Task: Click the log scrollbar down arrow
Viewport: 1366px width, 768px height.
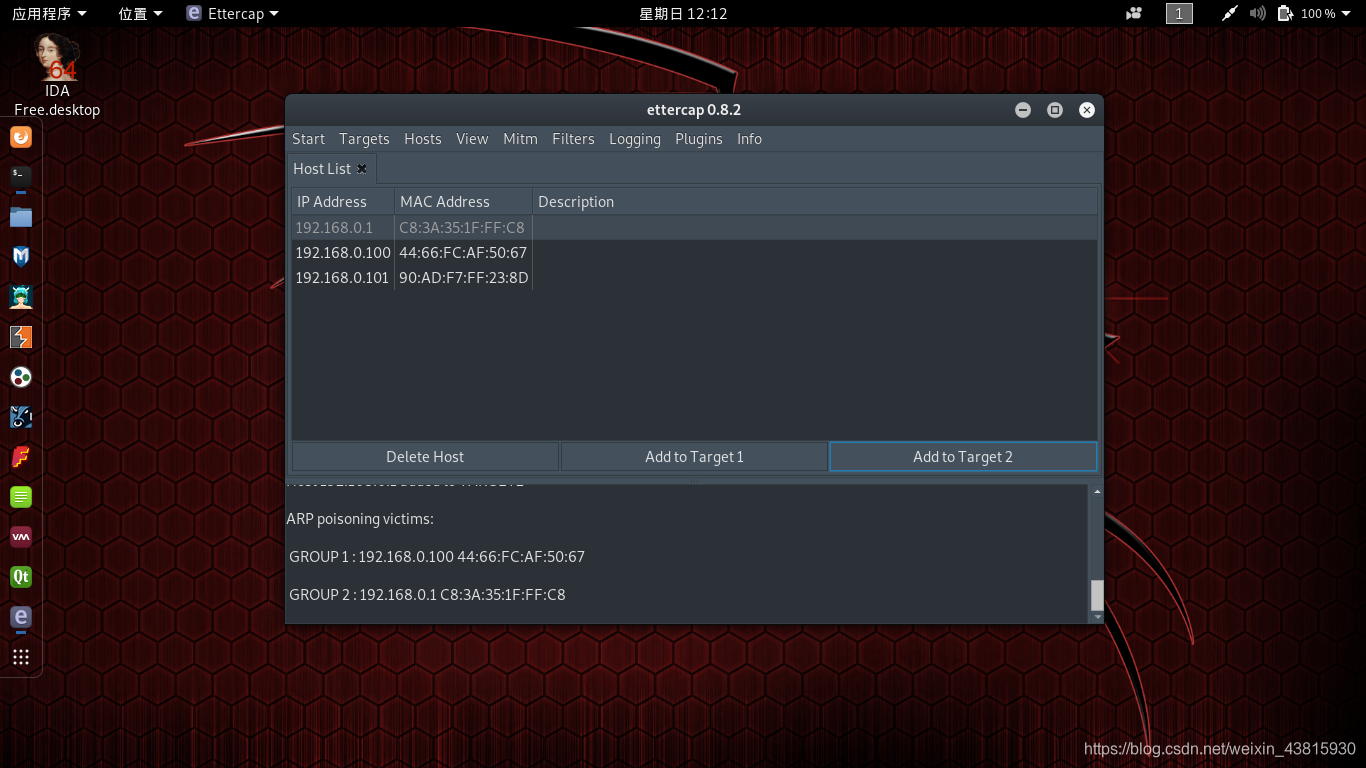Action: tap(1097, 618)
